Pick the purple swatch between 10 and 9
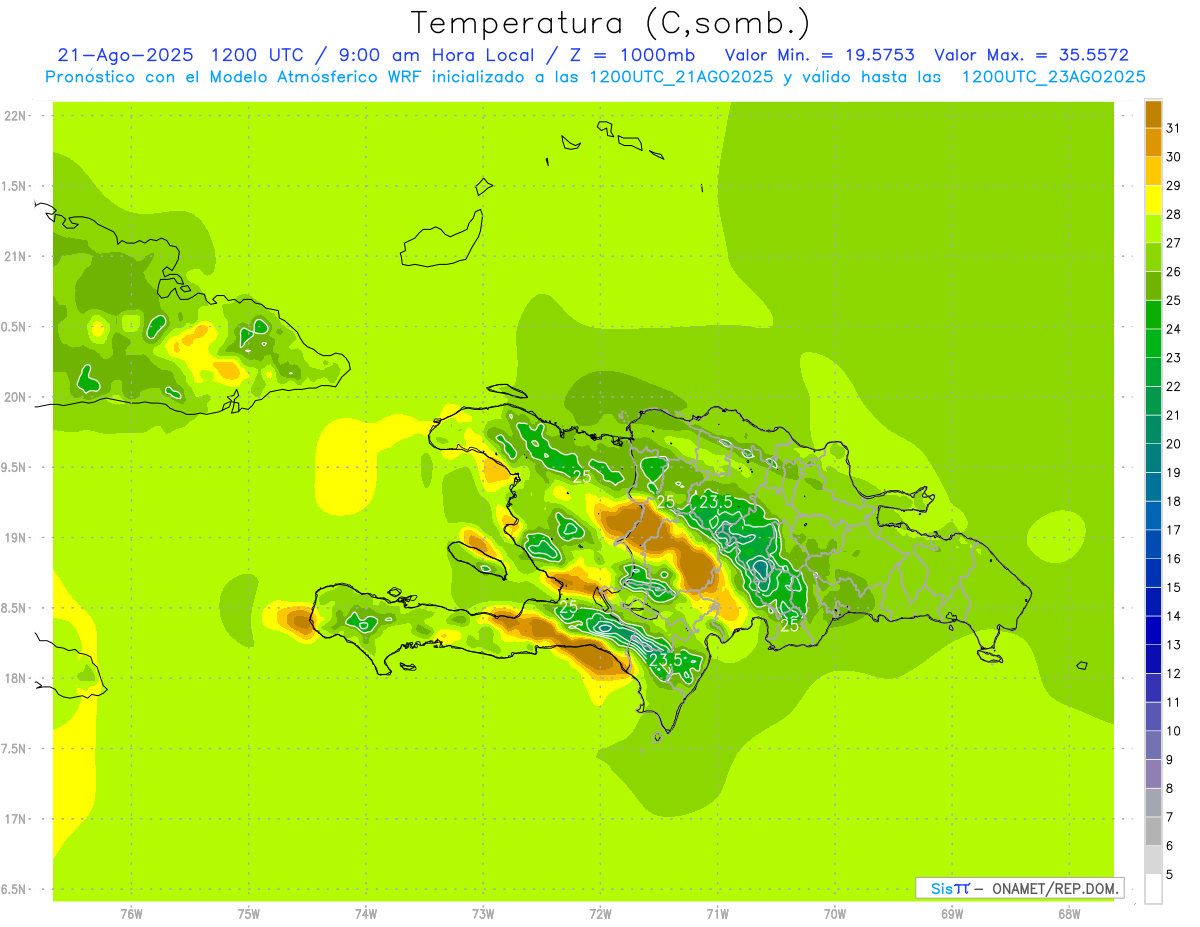 tap(1153, 745)
